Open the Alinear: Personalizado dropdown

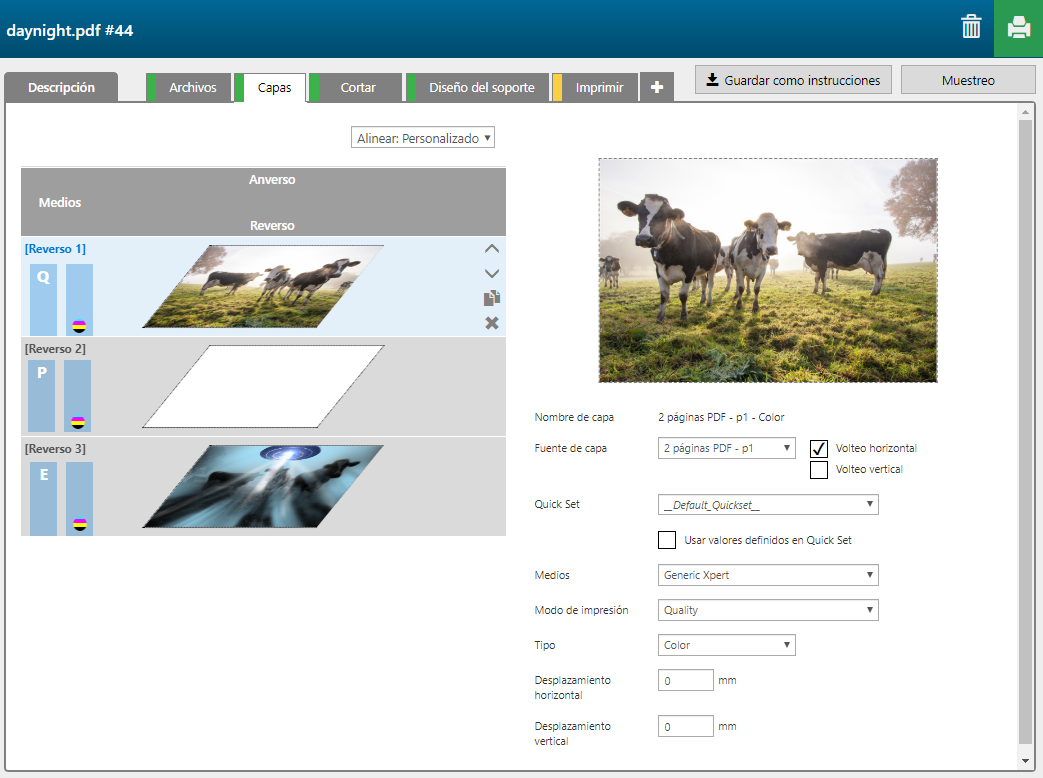pos(423,138)
